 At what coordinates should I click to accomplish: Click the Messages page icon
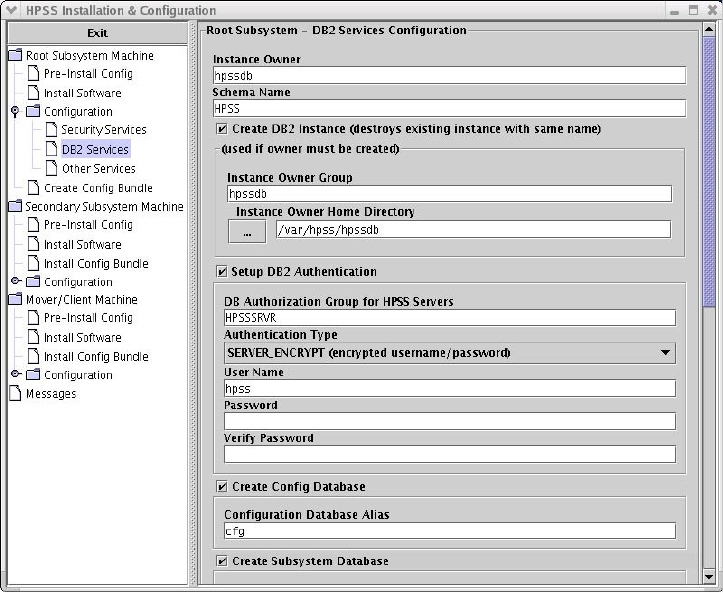click(15, 393)
